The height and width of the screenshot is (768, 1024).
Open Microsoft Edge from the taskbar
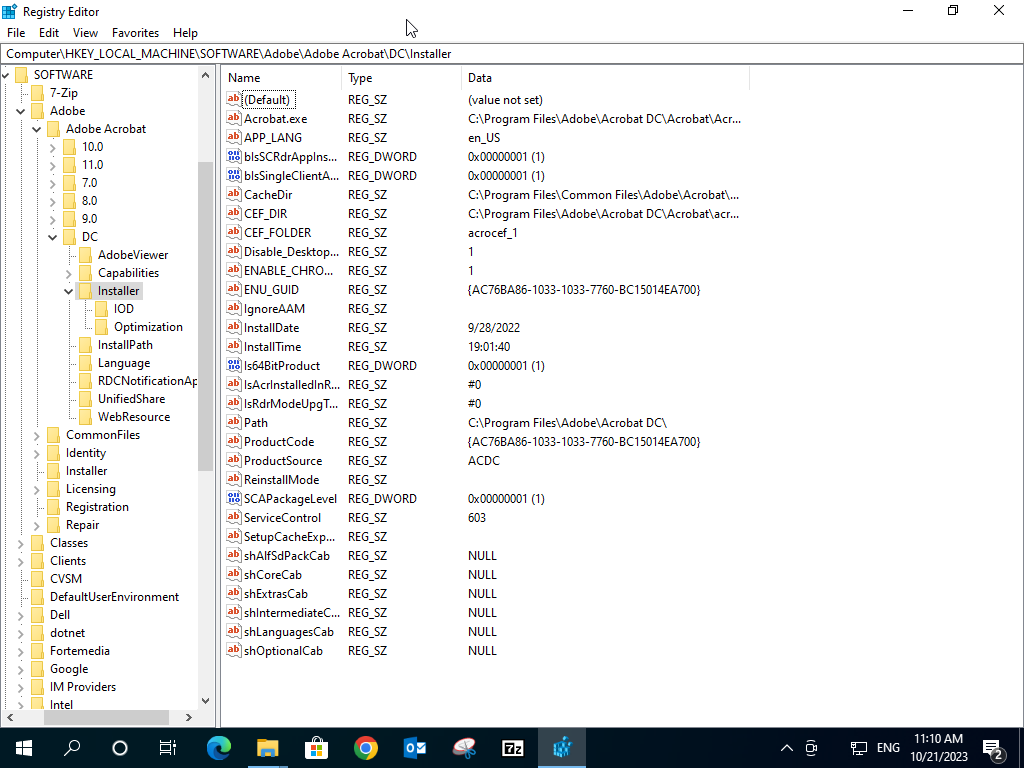[x=218, y=748]
